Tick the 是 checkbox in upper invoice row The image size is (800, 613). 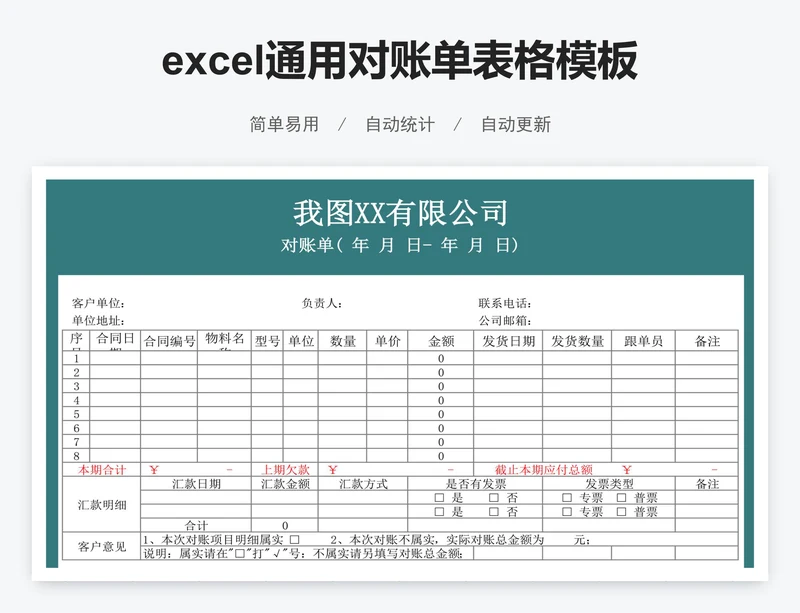click(x=439, y=497)
